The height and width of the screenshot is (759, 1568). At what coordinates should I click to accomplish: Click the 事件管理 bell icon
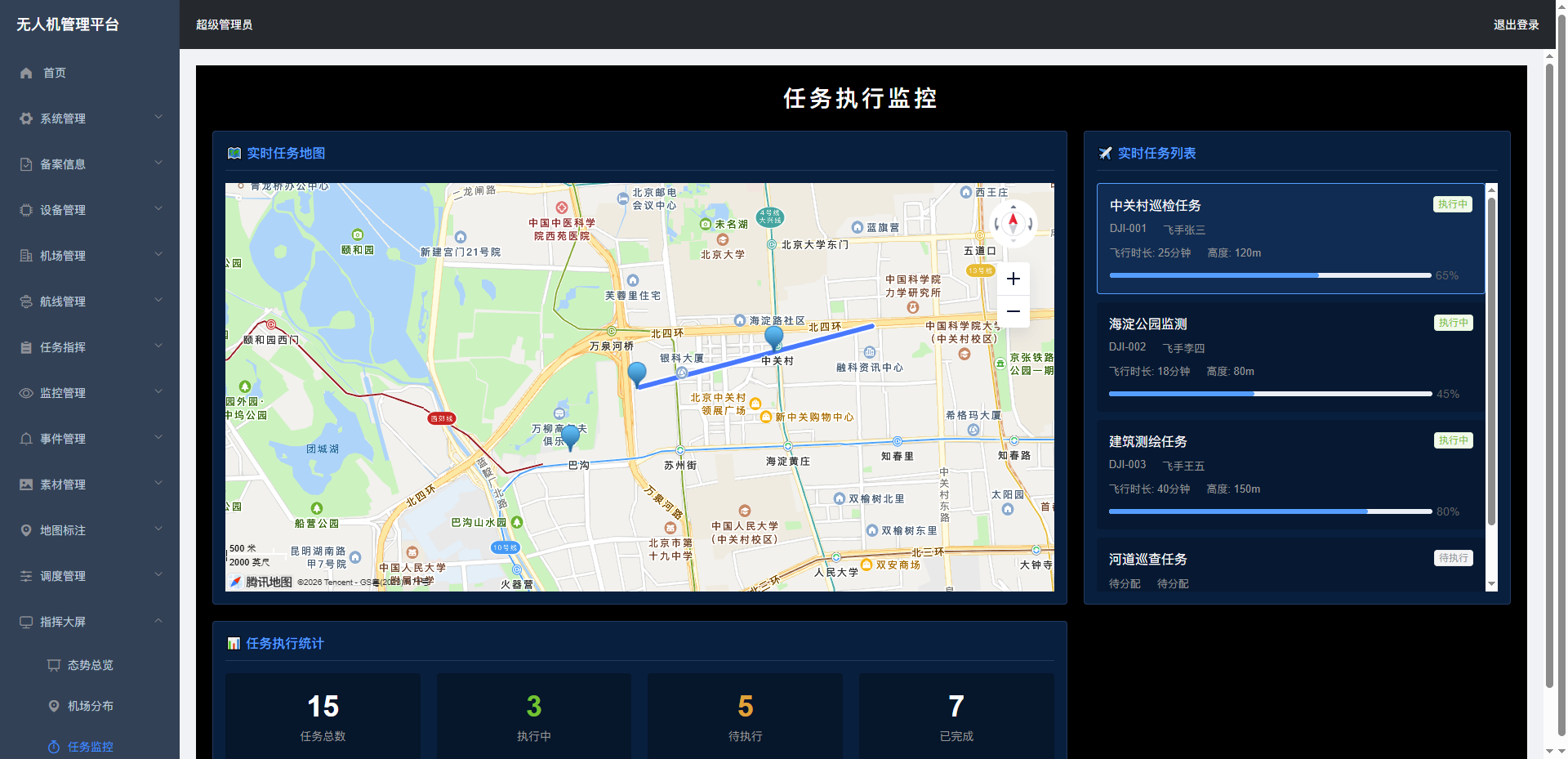pyautogui.click(x=25, y=438)
